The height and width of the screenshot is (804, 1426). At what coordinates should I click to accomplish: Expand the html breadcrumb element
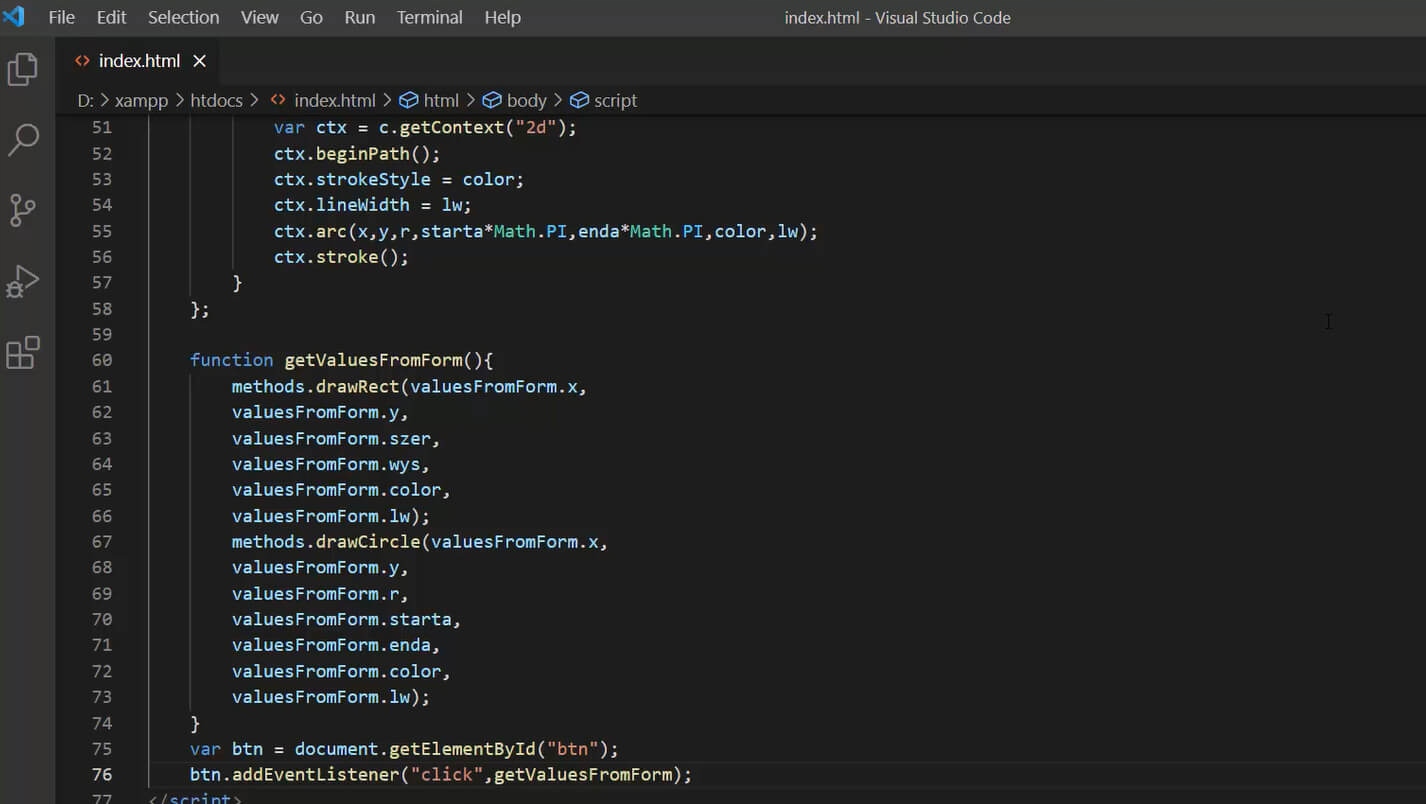coord(441,100)
